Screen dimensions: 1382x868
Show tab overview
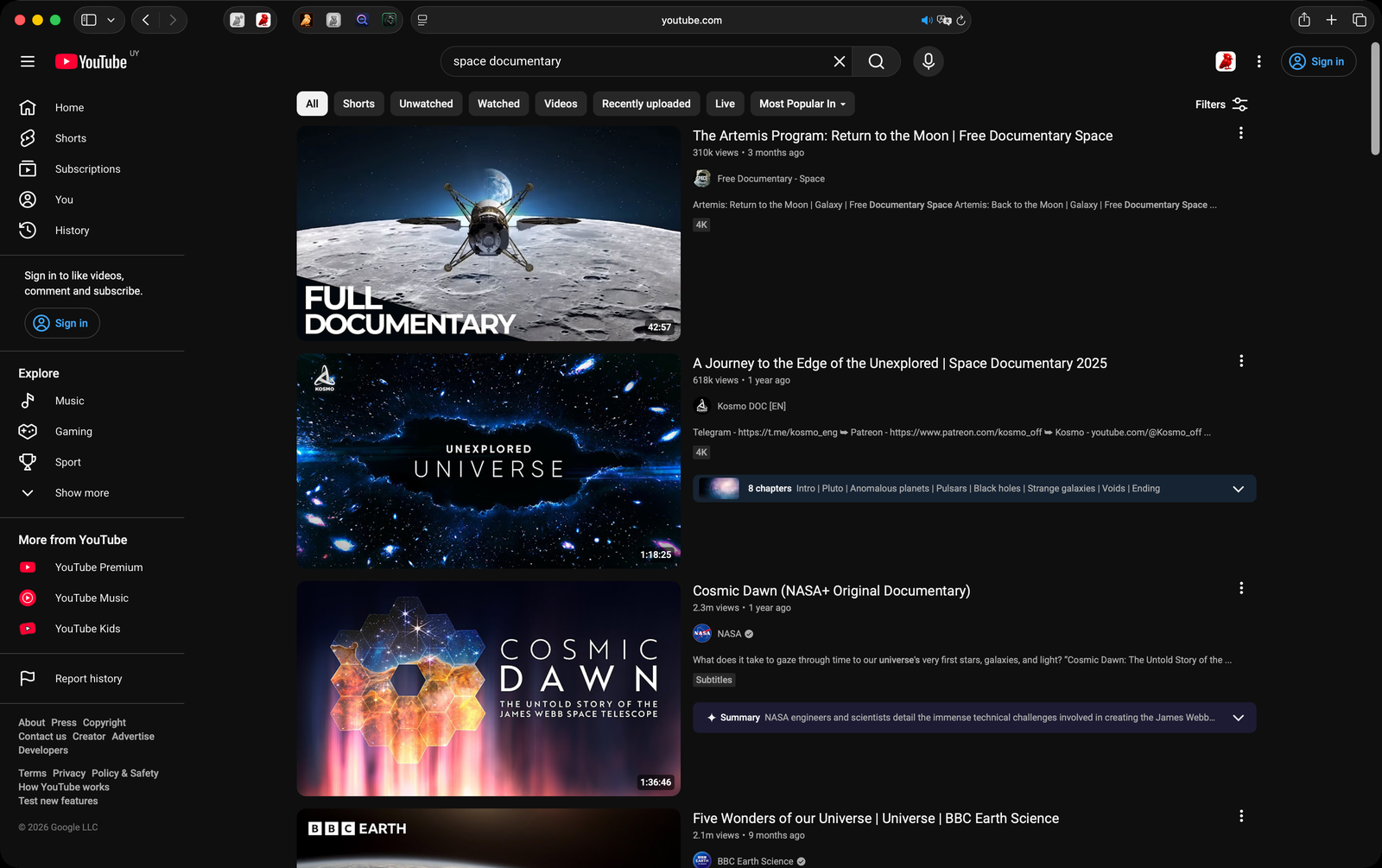click(x=1359, y=20)
